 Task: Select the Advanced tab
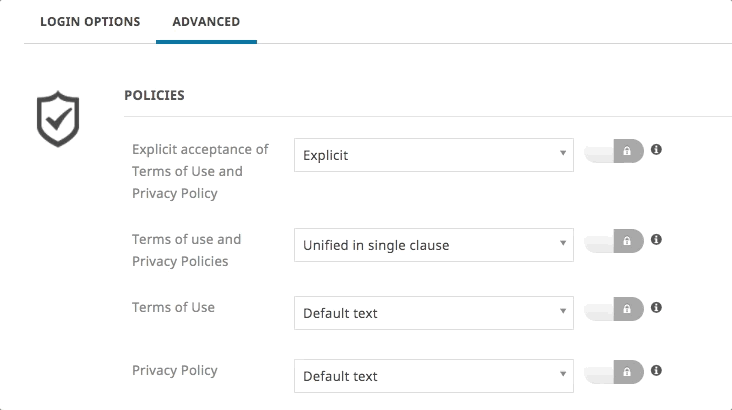[x=206, y=21]
